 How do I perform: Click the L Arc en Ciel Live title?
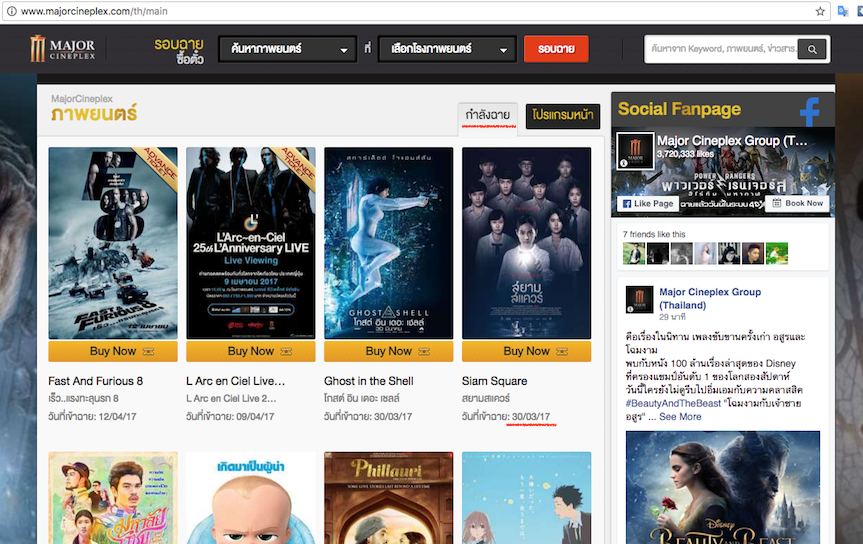pyautogui.click(x=236, y=381)
